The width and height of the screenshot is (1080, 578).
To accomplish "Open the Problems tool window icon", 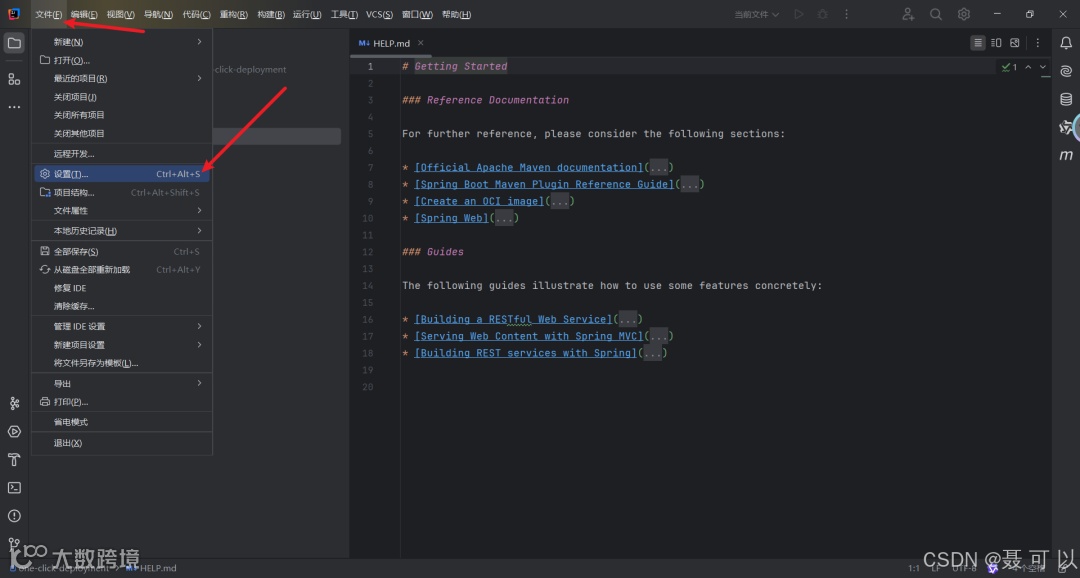I will 14,516.
